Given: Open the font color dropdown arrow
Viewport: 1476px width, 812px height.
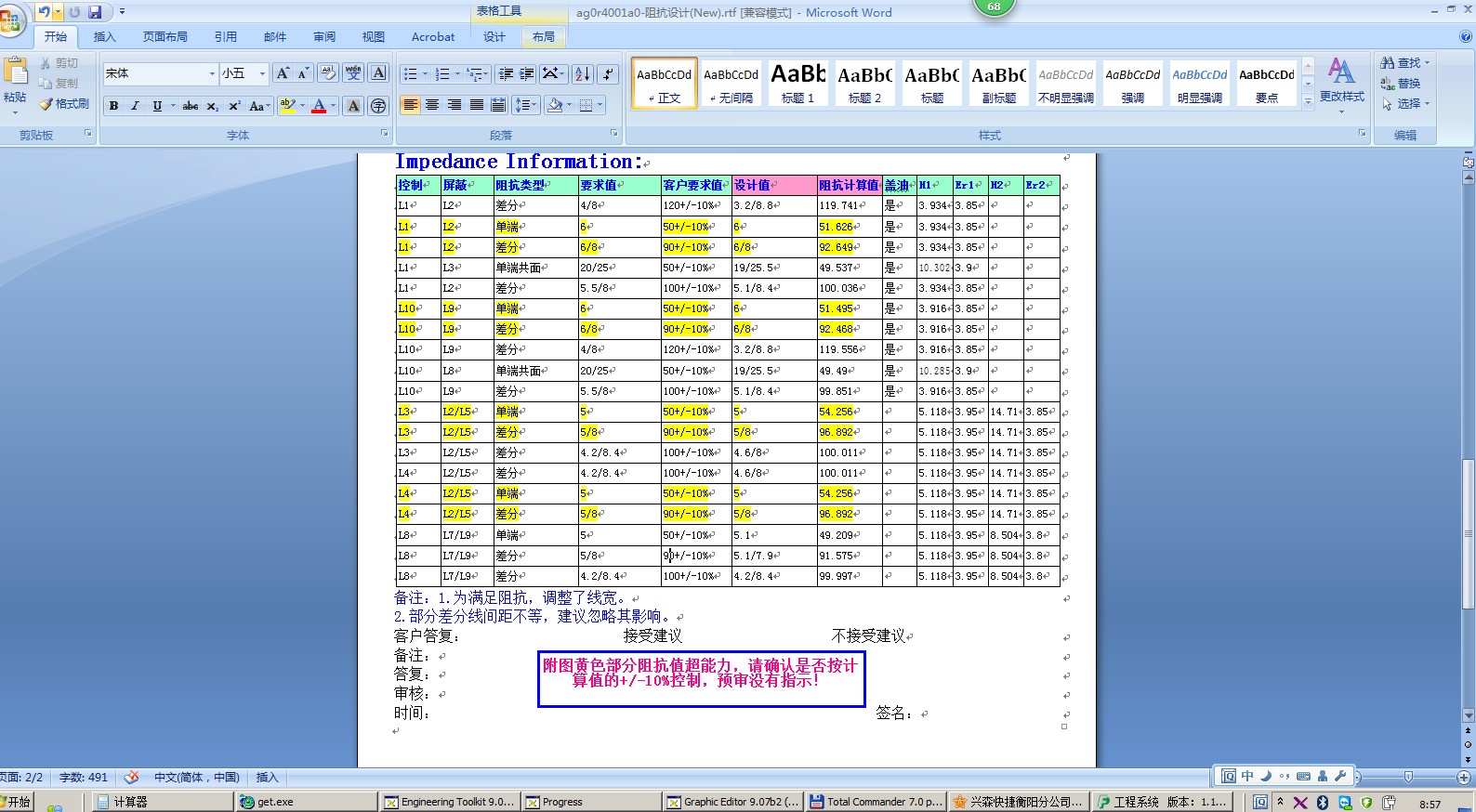Looking at the screenshot, I should click(x=334, y=106).
